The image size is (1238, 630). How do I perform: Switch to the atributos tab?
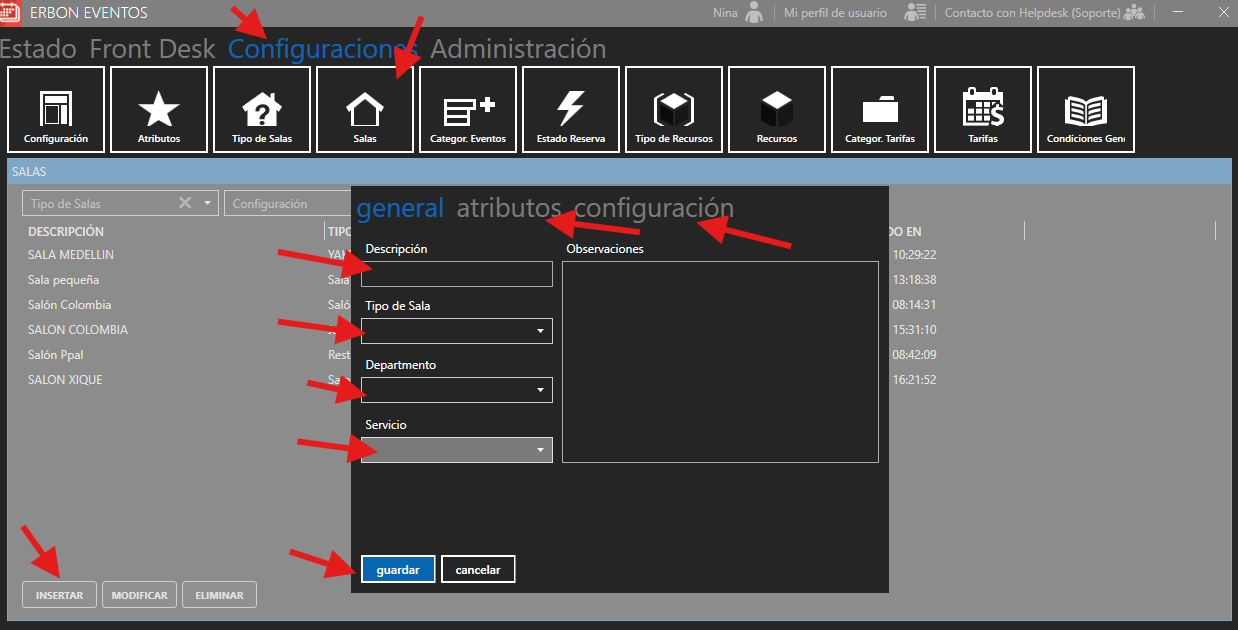509,208
